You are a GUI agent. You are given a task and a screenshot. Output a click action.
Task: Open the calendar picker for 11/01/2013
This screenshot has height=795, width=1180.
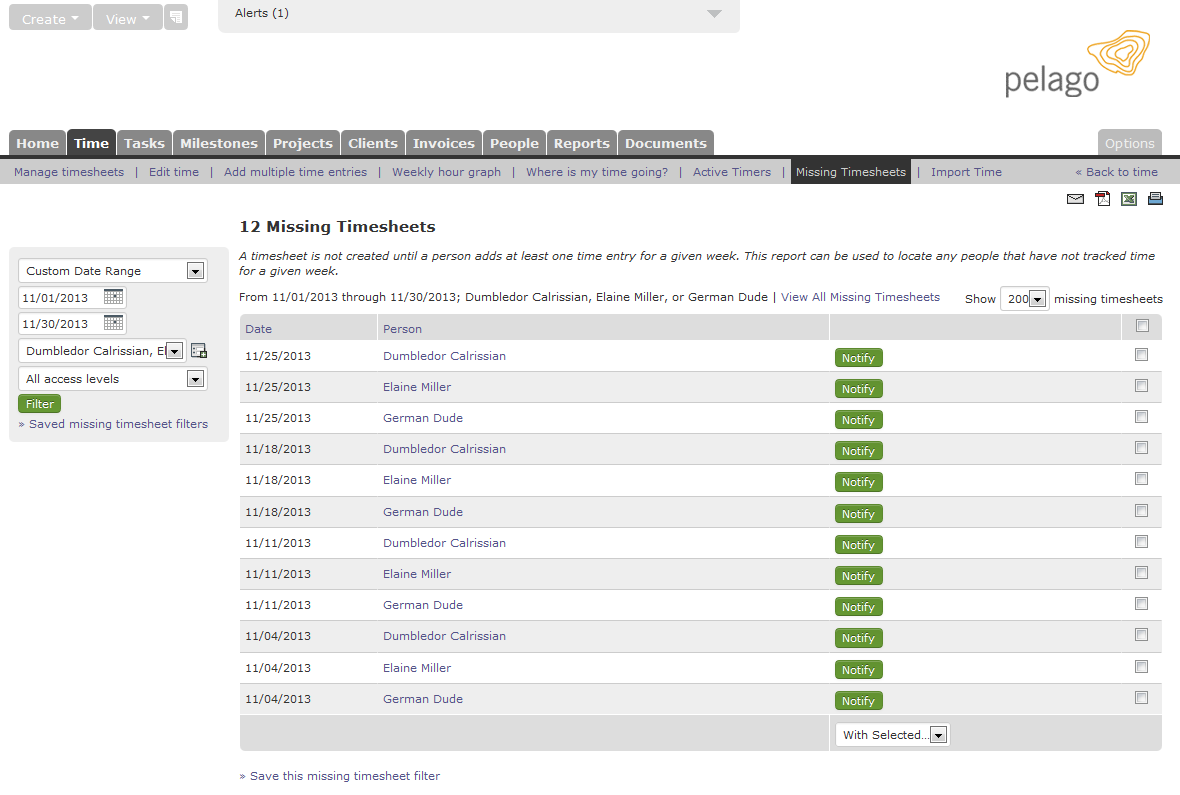pyautogui.click(x=113, y=297)
